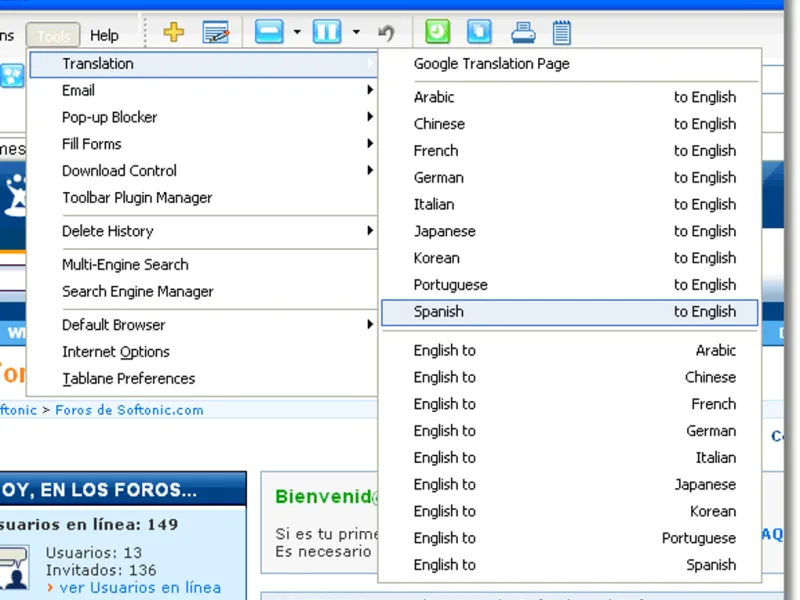
Task: Click the yellow plus add icon
Action: pyautogui.click(x=173, y=32)
